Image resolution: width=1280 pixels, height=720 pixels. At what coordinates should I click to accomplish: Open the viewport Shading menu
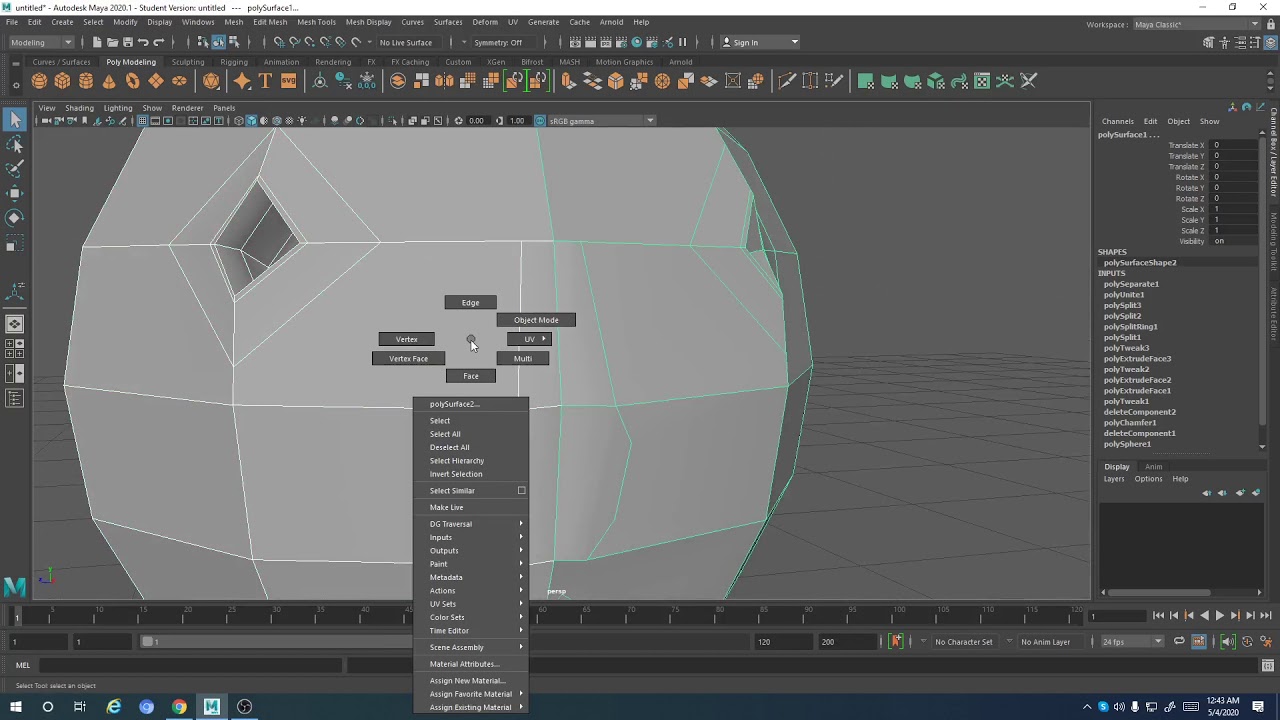pos(79,108)
